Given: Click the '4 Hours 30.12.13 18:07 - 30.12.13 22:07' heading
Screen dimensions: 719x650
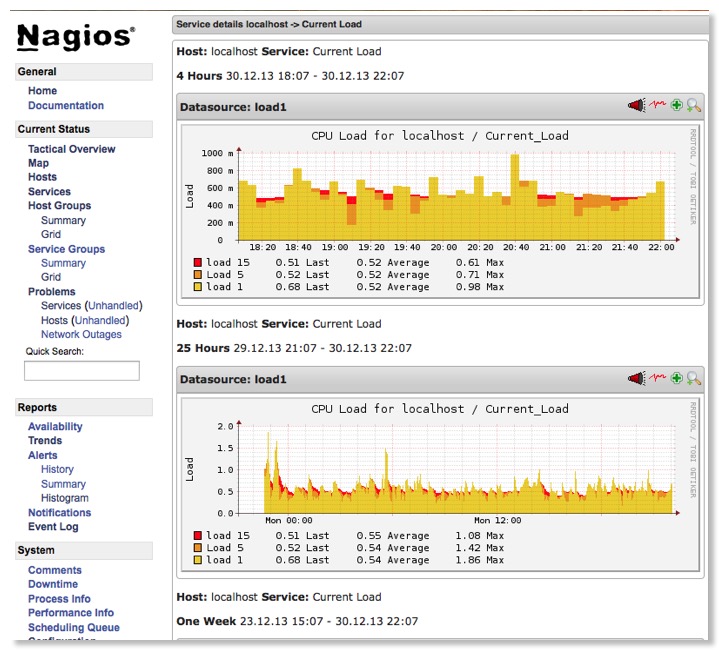Looking at the screenshot, I should pos(290,76).
